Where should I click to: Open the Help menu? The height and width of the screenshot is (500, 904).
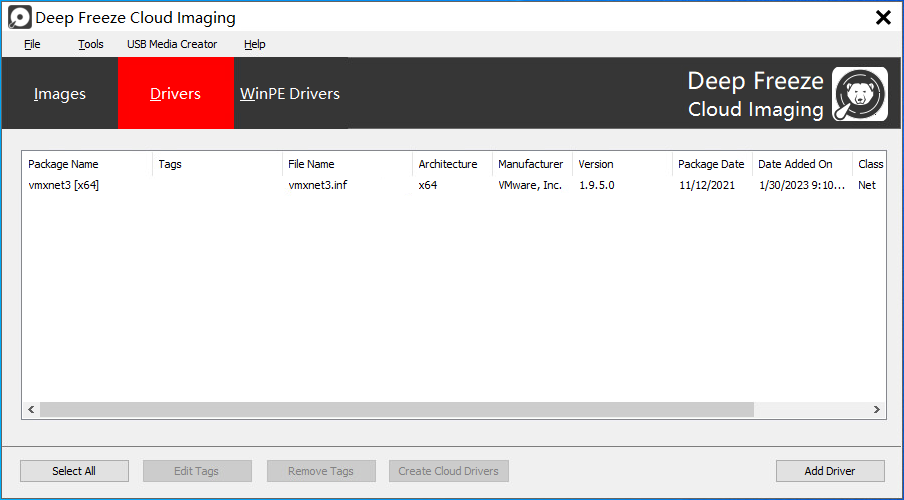click(254, 44)
